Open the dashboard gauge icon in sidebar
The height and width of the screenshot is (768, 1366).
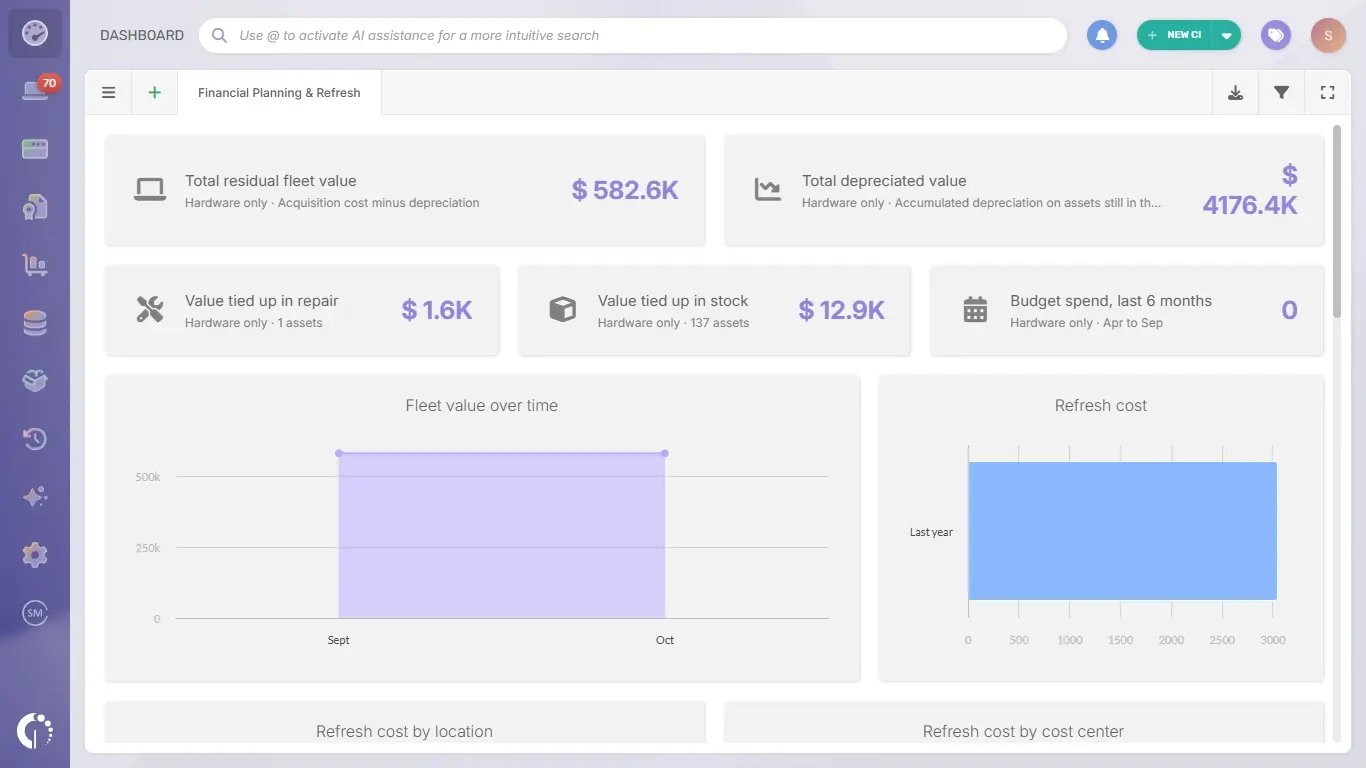coord(35,33)
